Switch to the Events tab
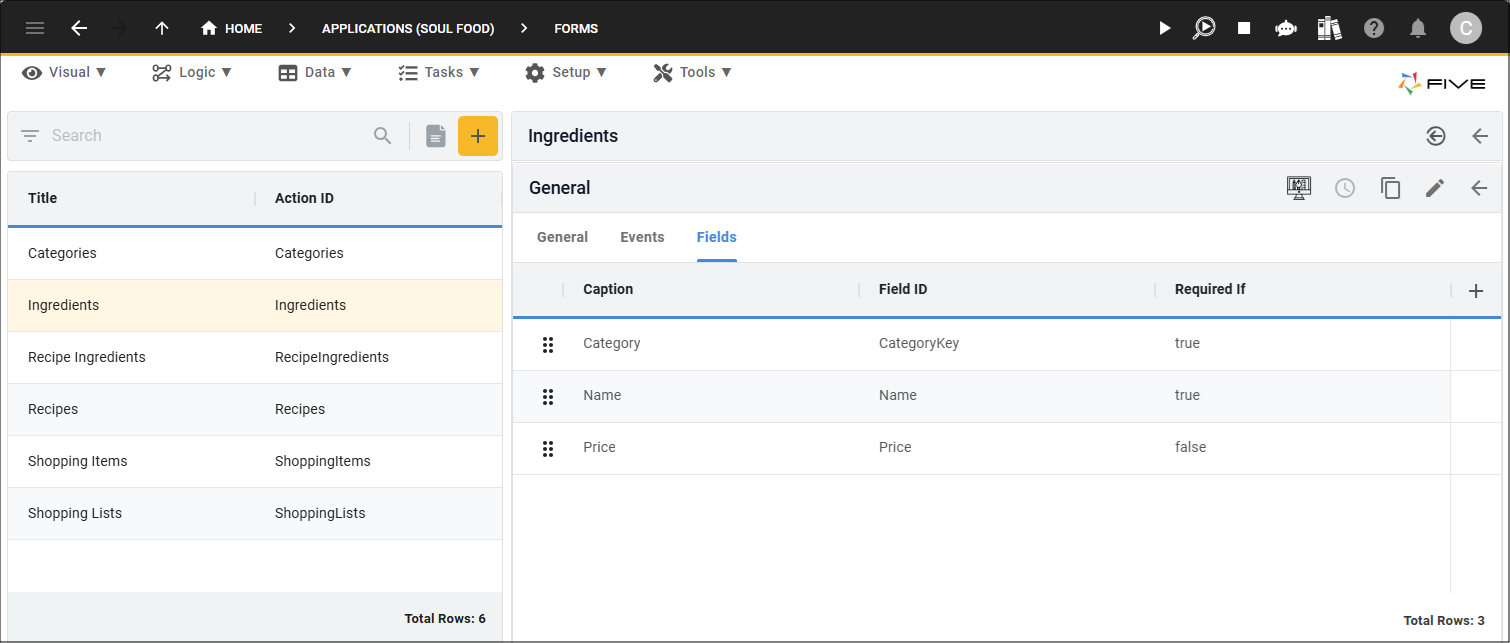1510x643 pixels. [642, 237]
